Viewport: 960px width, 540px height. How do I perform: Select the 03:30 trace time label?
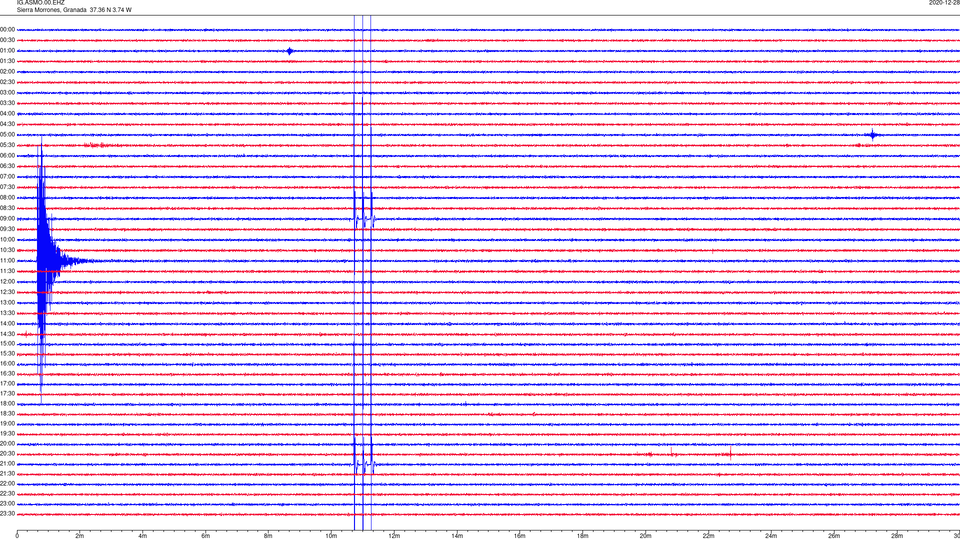coord(7,103)
